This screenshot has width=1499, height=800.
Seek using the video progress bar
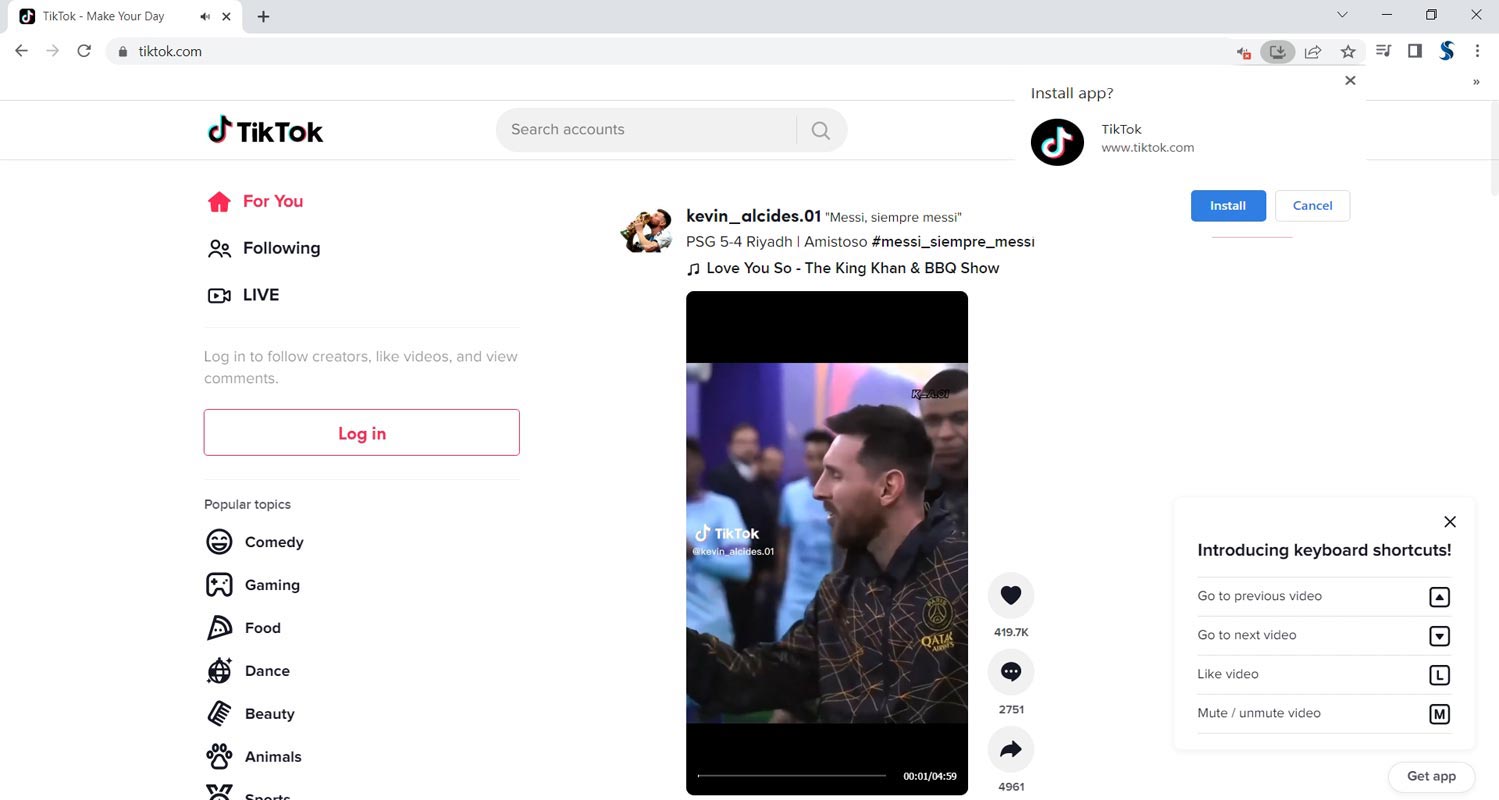792,775
